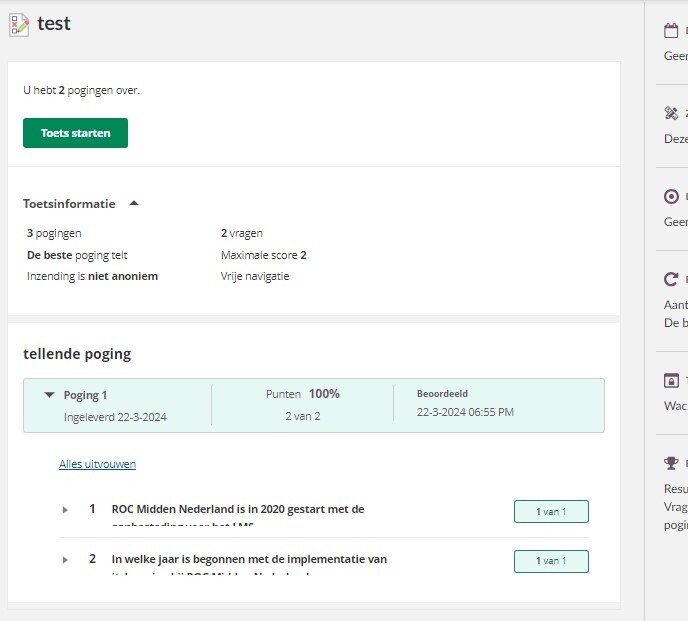
Task: Click the calendar icon in the sidebar
Action: (671, 31)
